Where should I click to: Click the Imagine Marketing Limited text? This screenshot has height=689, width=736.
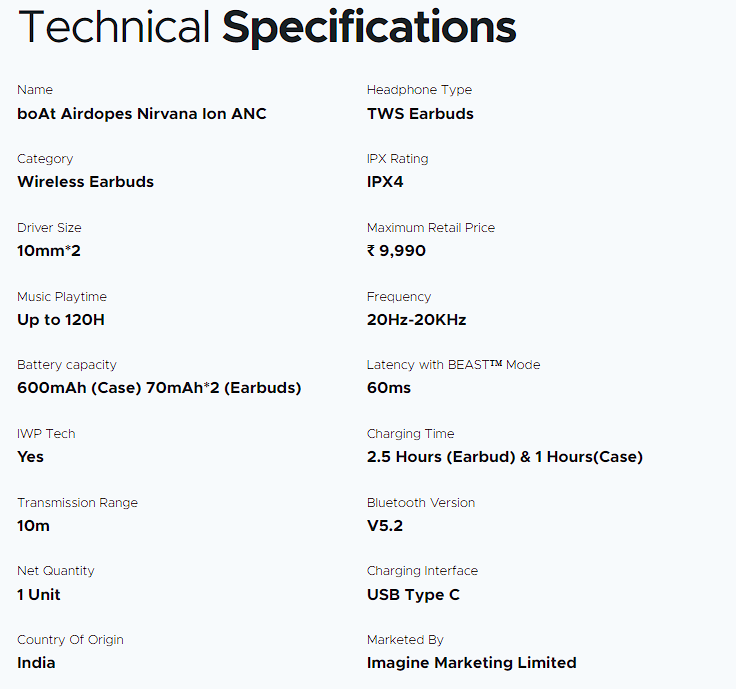[x=471, y=663]
